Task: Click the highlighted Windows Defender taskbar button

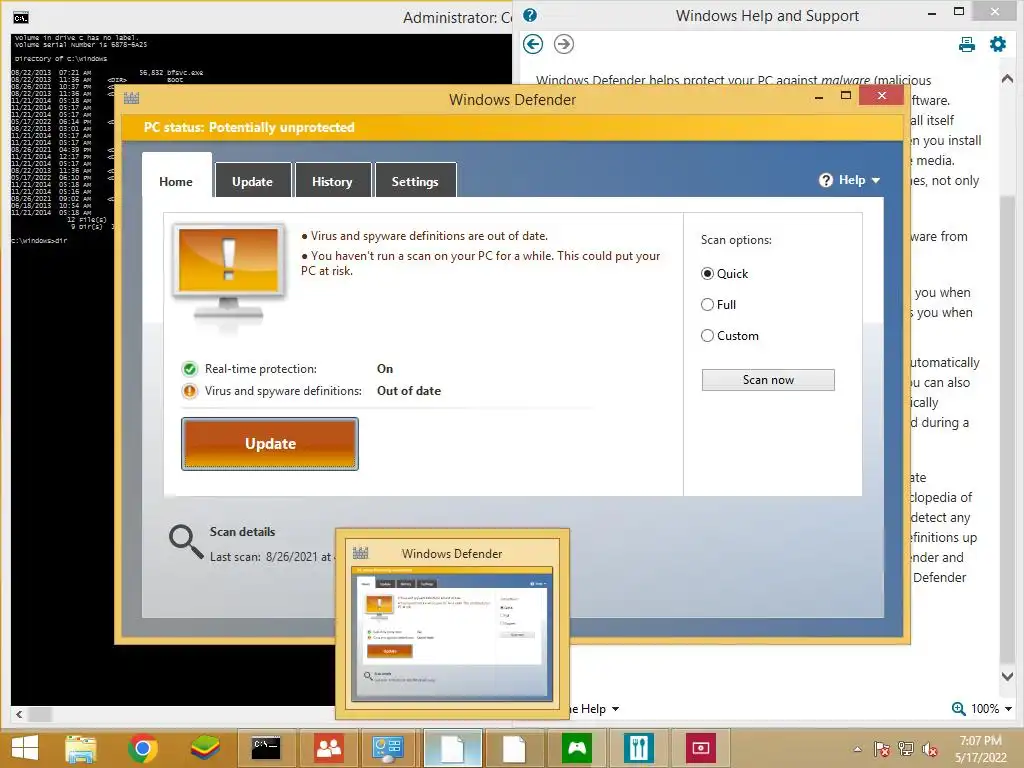Action: 453,748
